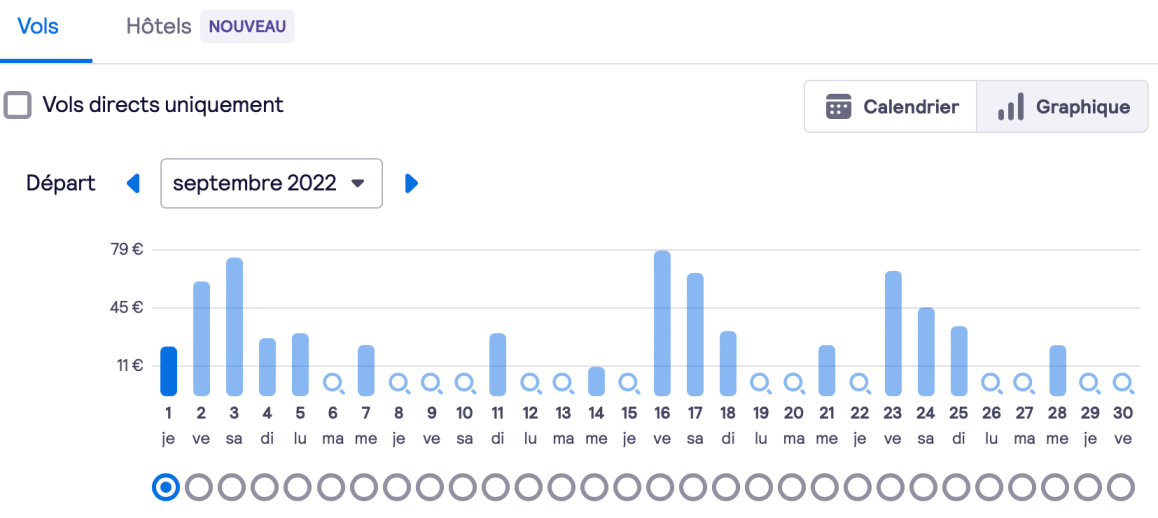Viewport: 1158px width, 518px height.
Task: Click the search icon for September 30
Action: tap(1123, 382)
